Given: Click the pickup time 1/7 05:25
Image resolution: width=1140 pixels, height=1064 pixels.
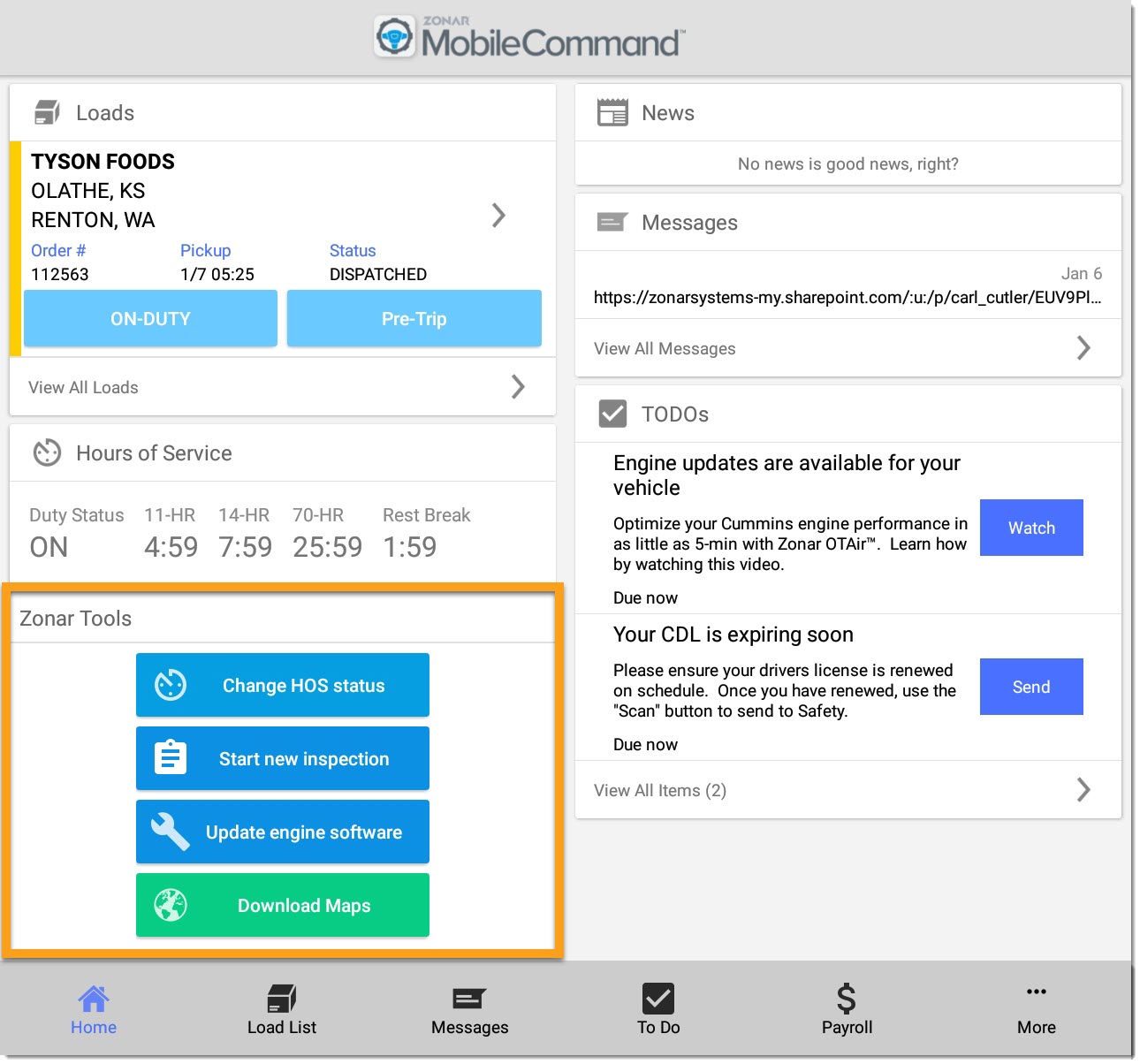Looking at the screenshot, I should tap(217, 274).
